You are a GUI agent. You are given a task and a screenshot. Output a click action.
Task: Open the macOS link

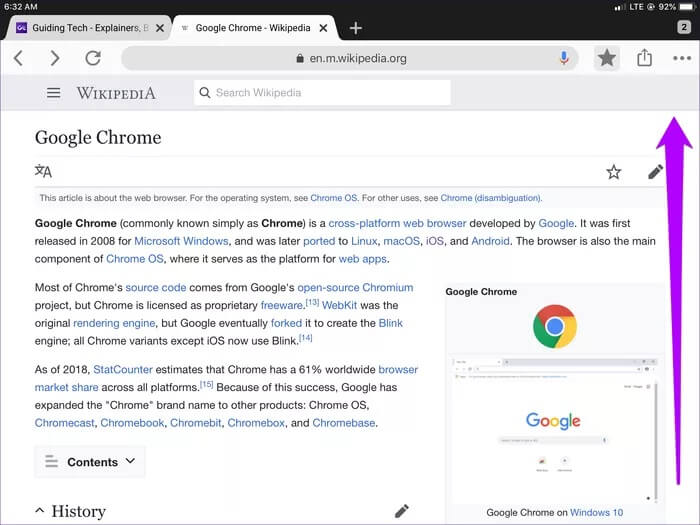(x=401, y=241)
